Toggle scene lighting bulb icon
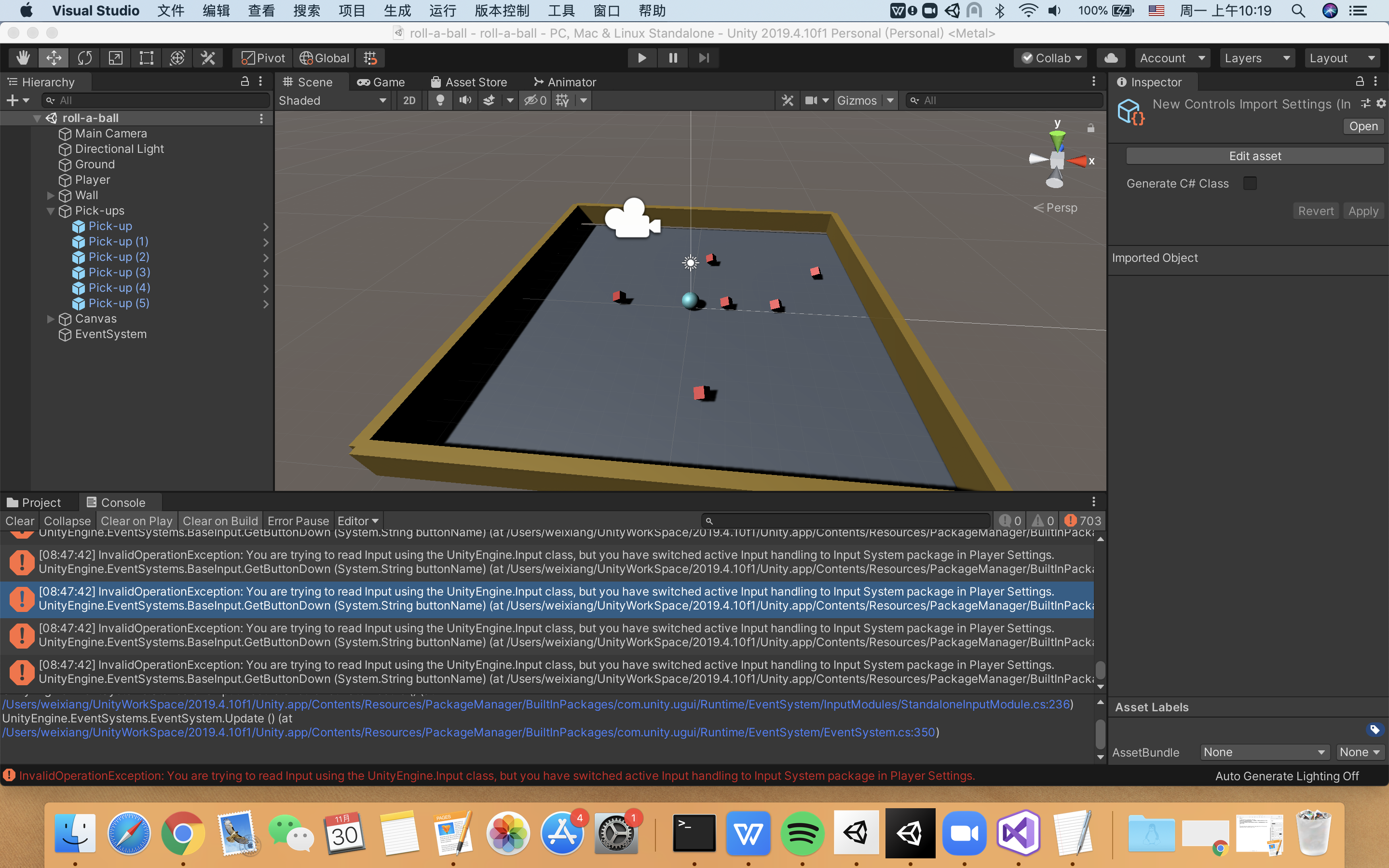Screen dimensions: 1389x868 [440, 100]
